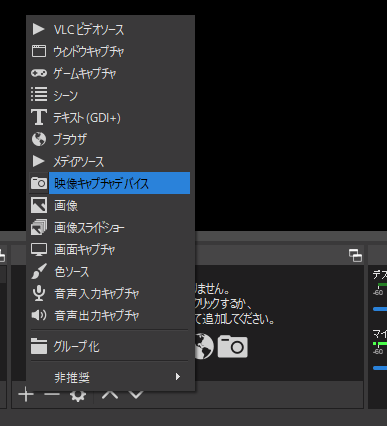387x426 pixels.
Task: Click the globe icon in sources hint
Action: click(204, 346)
